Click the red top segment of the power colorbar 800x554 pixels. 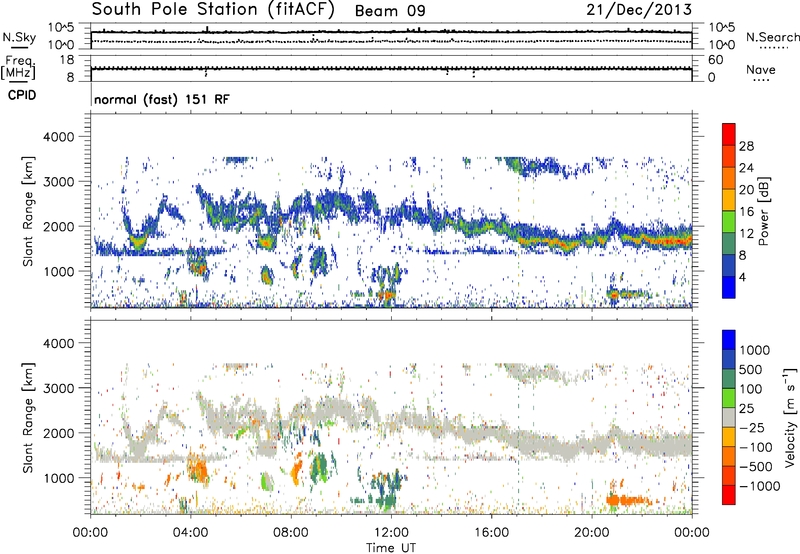tap(729, 134)
